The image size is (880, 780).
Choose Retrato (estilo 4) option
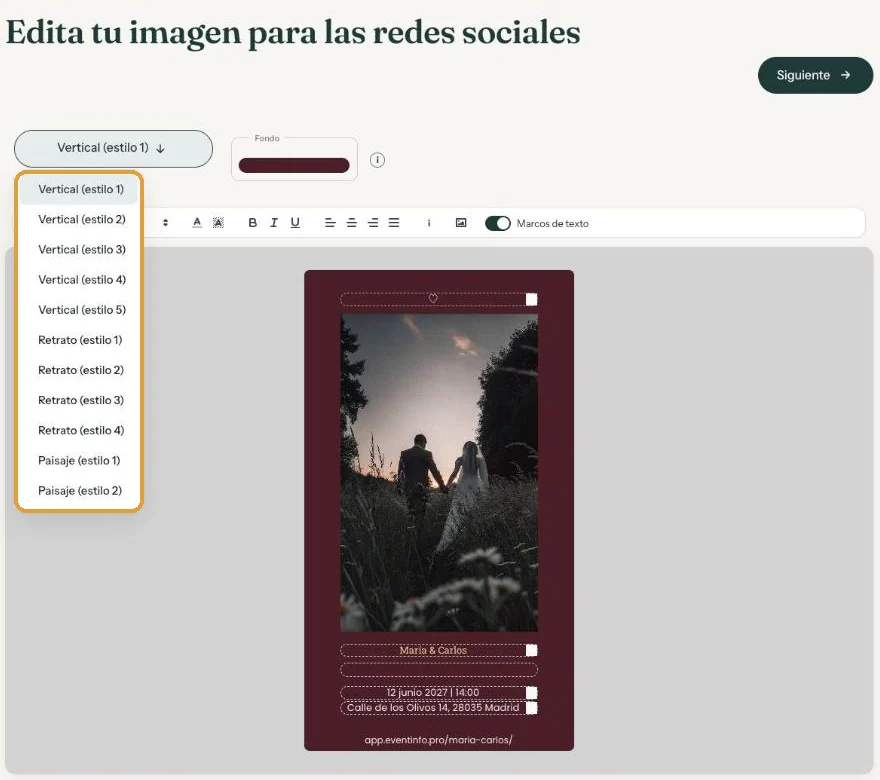[79, 430]
